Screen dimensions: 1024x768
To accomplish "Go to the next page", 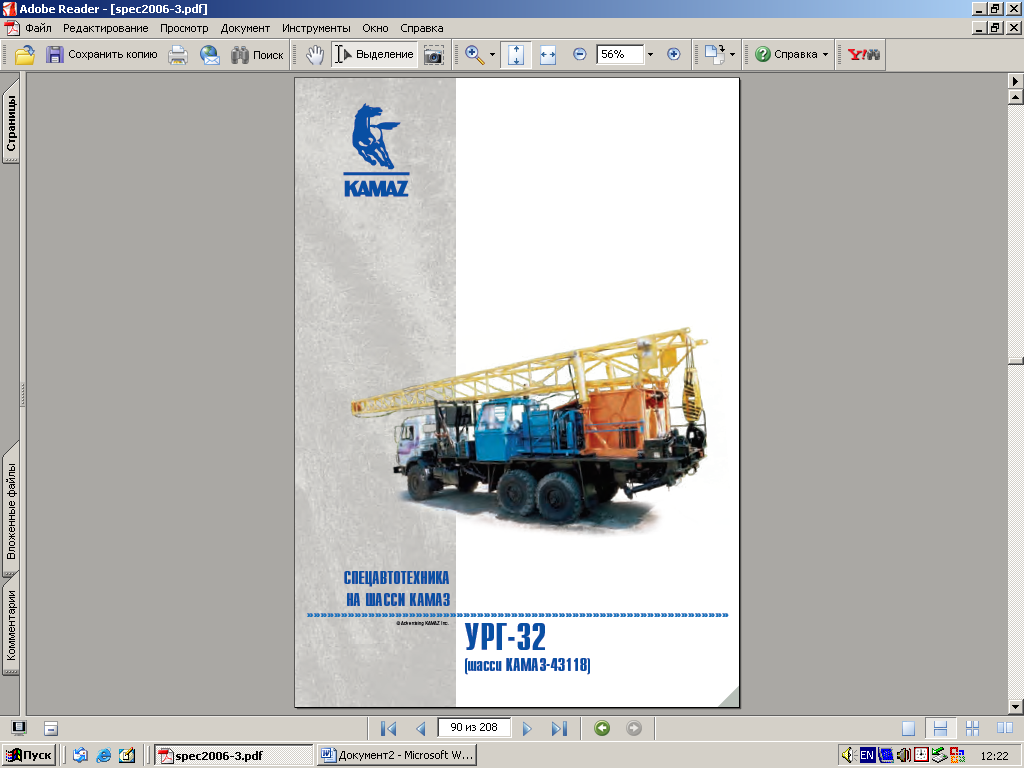I will [527, 728].
